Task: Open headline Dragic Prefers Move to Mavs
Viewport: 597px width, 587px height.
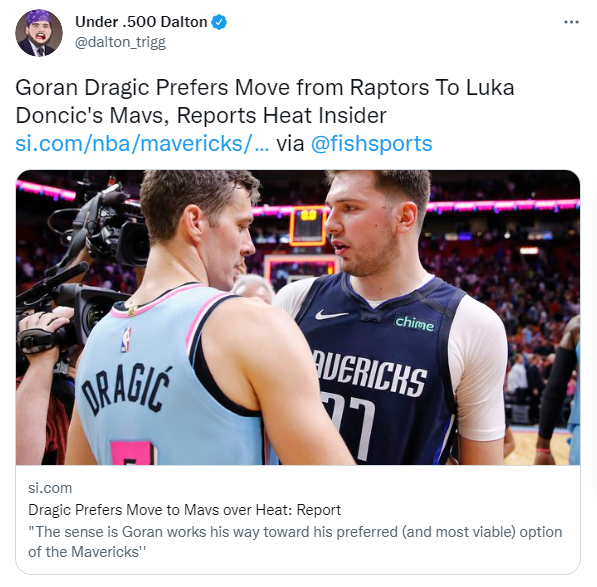Action: (184, 510)
